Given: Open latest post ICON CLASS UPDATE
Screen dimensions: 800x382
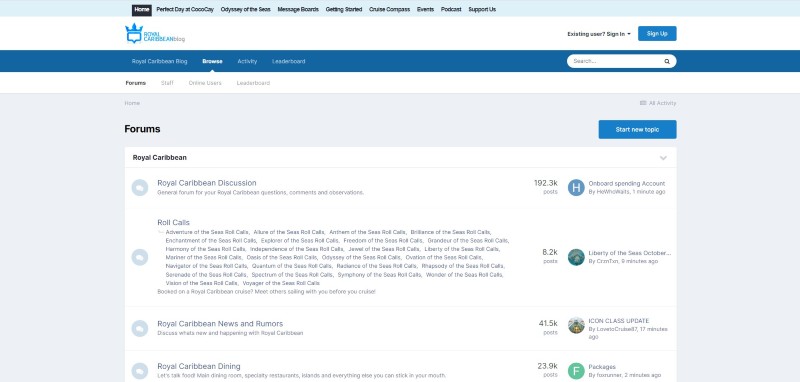Looking at the screenshot, I should click(618, 321).
